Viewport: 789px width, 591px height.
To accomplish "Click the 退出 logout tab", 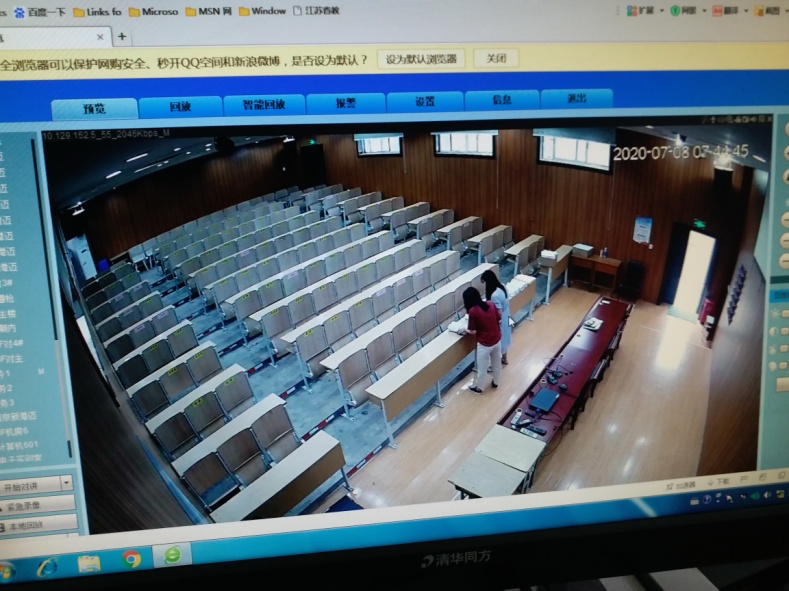I will point(577,98).
